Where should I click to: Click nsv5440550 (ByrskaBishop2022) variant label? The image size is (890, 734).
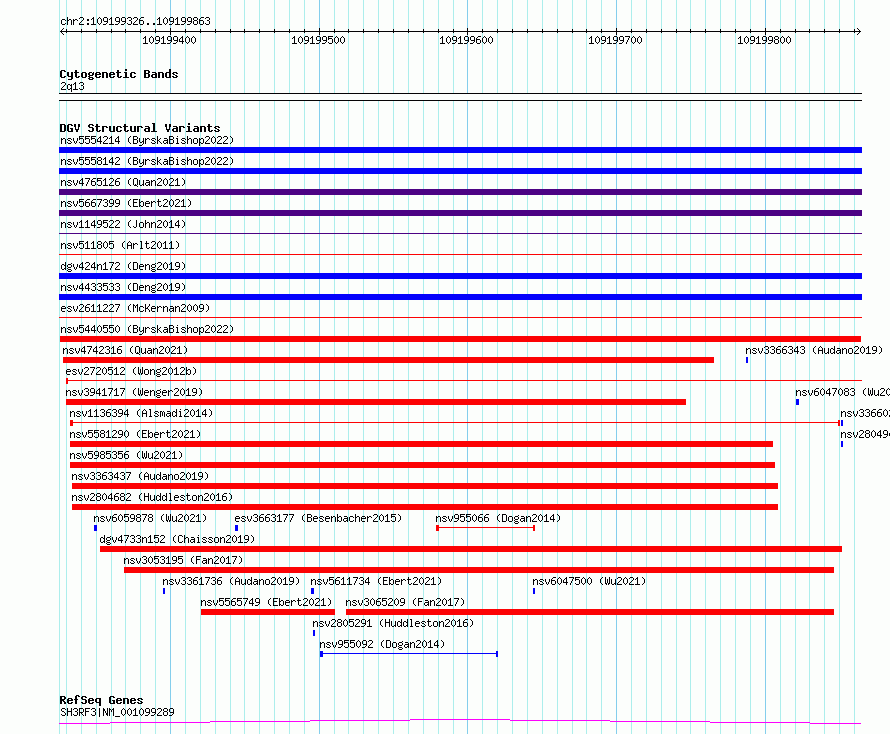tap(147, 329)
